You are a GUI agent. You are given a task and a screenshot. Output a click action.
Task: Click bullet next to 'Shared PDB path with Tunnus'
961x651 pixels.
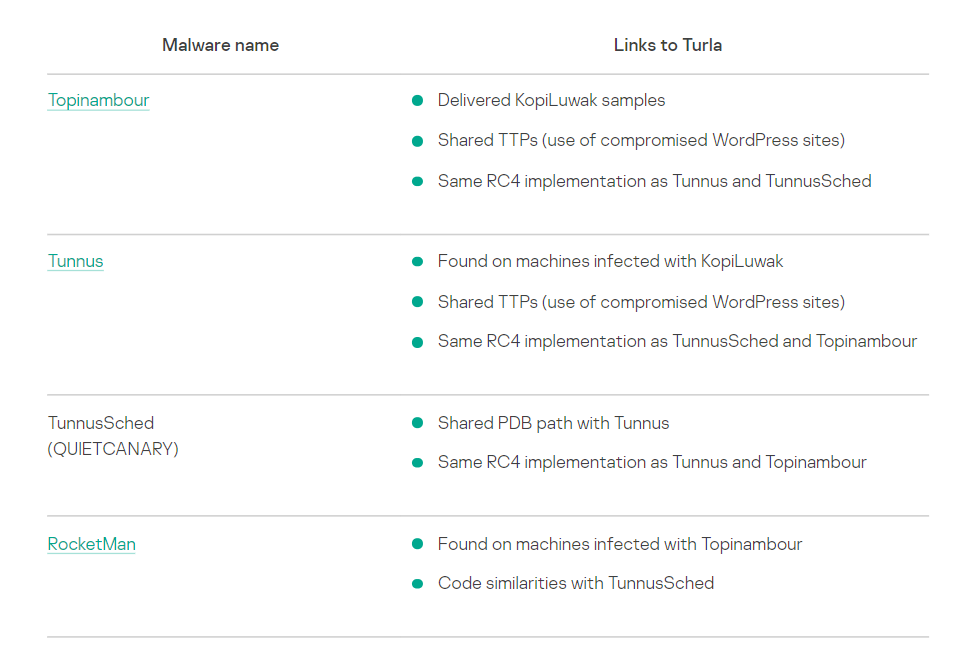418,423
